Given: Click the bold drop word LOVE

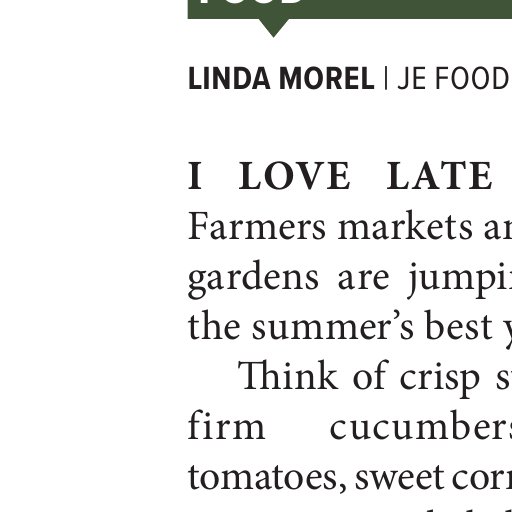Looking at the screenshot, I should [294, 176].
